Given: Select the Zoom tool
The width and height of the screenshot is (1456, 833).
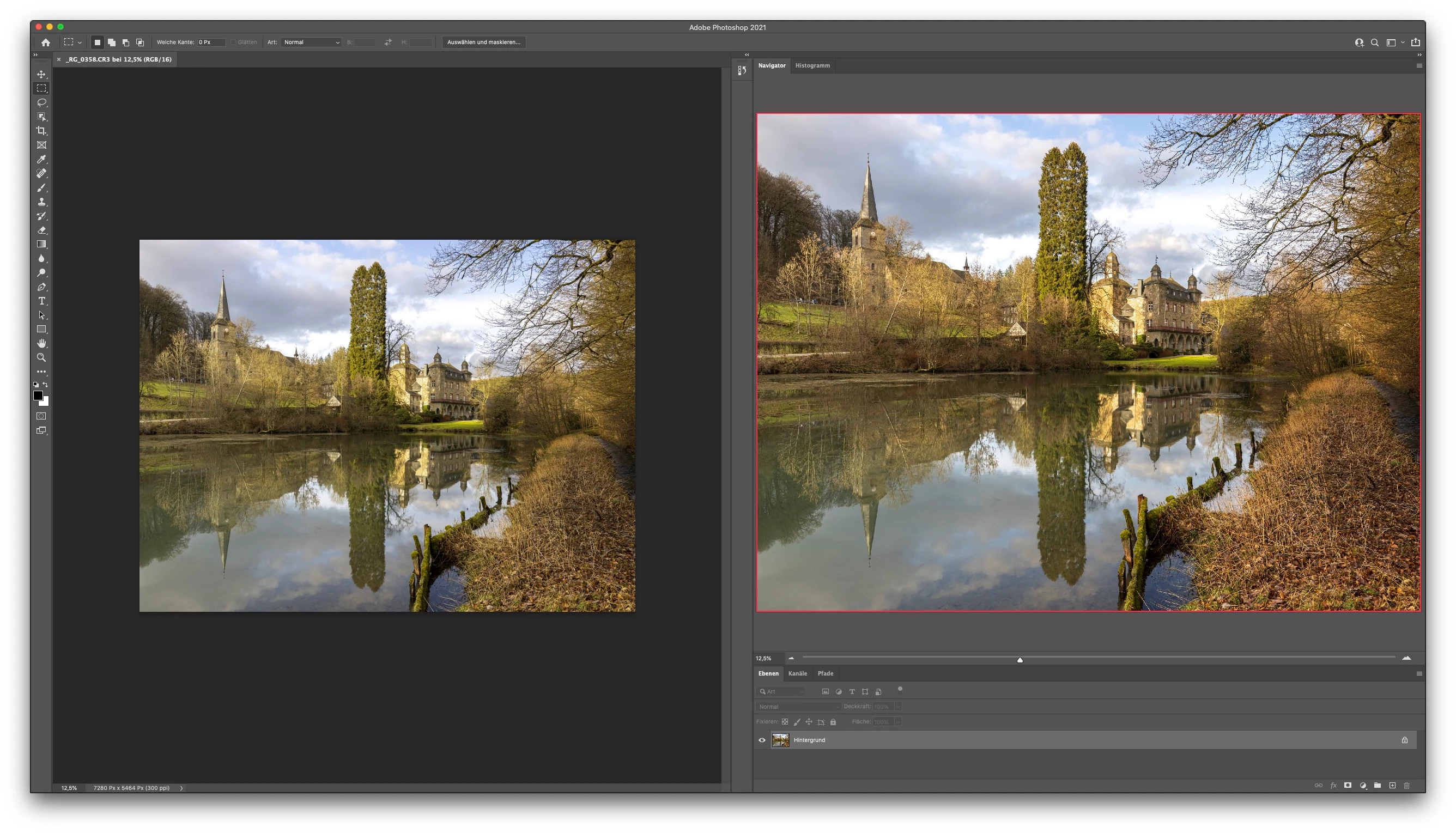Looking at the screenshot, I should [41, 357].
